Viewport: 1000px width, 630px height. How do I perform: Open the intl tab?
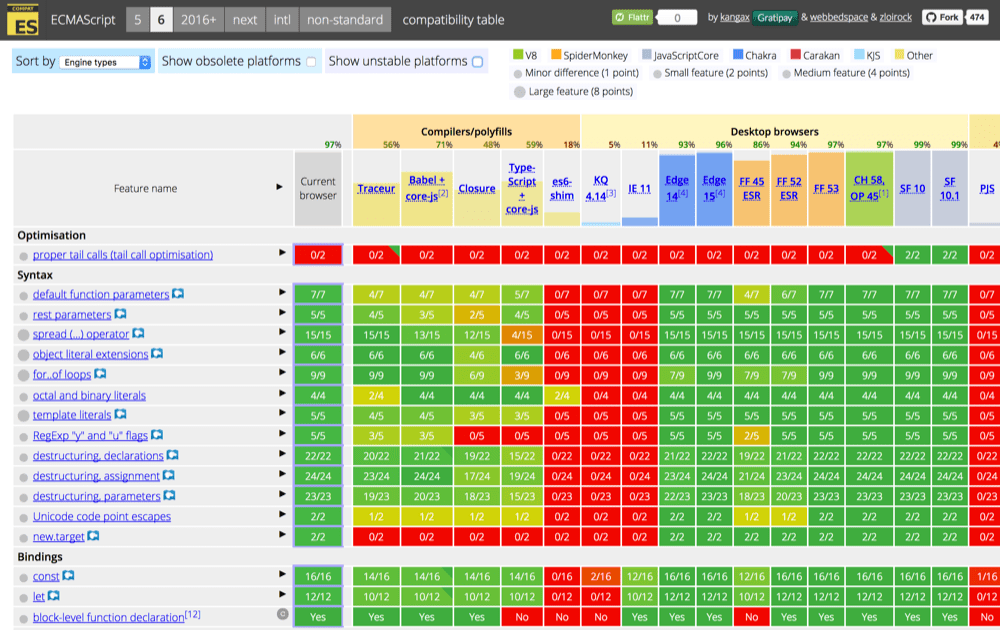tap(282, 20)
